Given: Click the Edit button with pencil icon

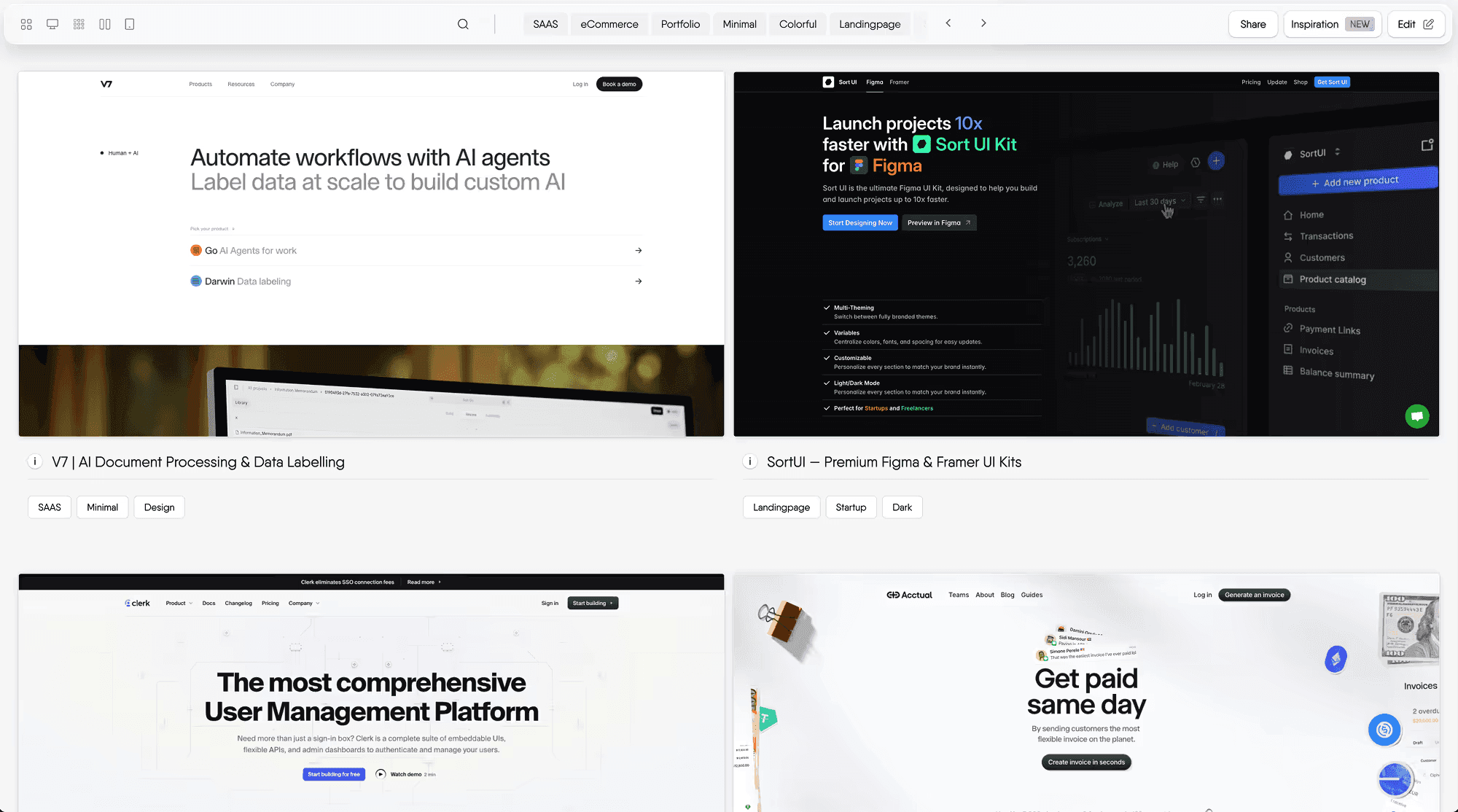Looking at the screenshot, I should pyautogui.click(x=1416, y=24).
